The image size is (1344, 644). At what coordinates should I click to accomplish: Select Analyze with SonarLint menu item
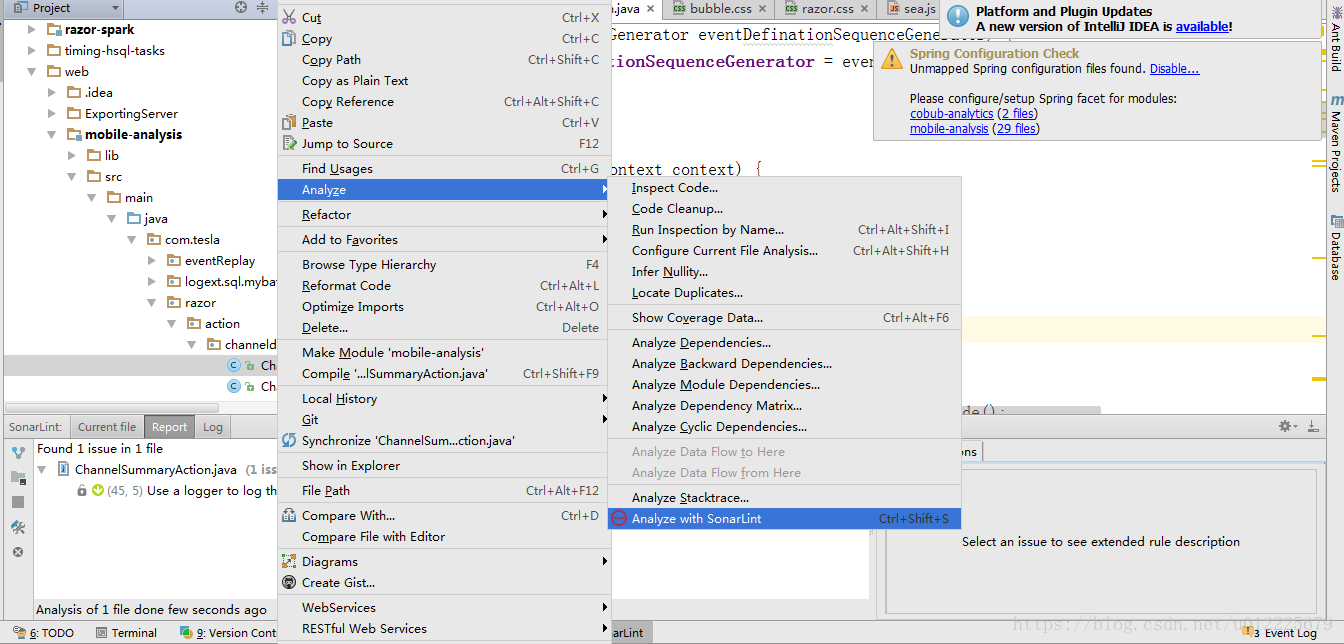point(784,518)
